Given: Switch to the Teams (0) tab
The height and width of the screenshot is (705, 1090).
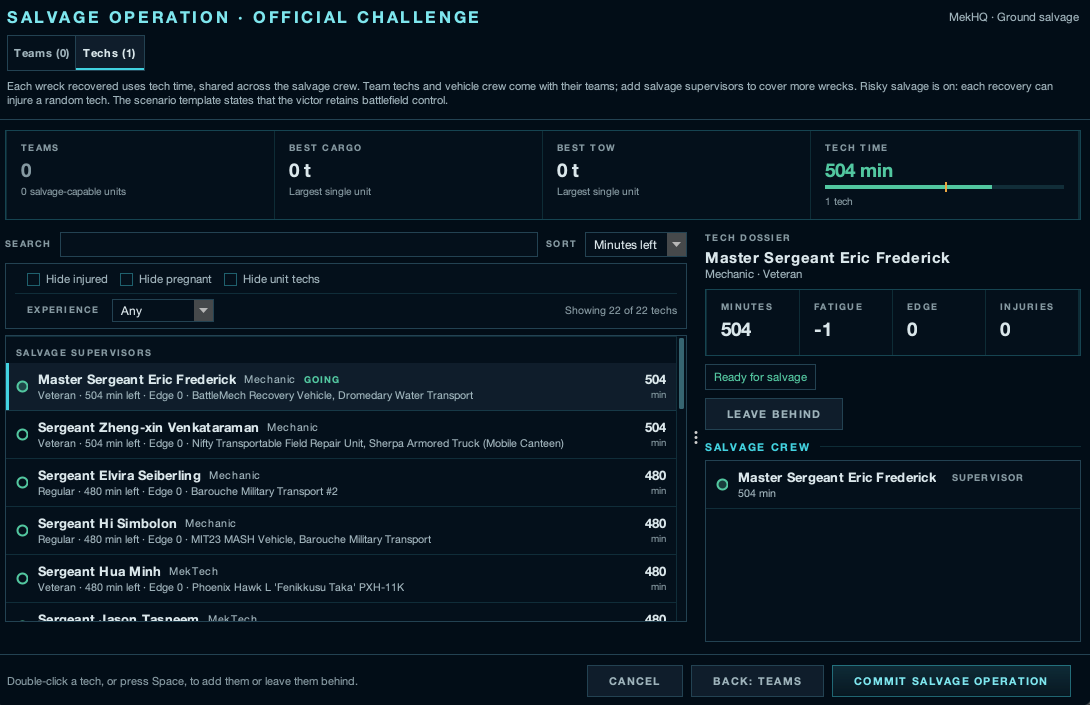Looking at the screenshot, I should point(42,53).
